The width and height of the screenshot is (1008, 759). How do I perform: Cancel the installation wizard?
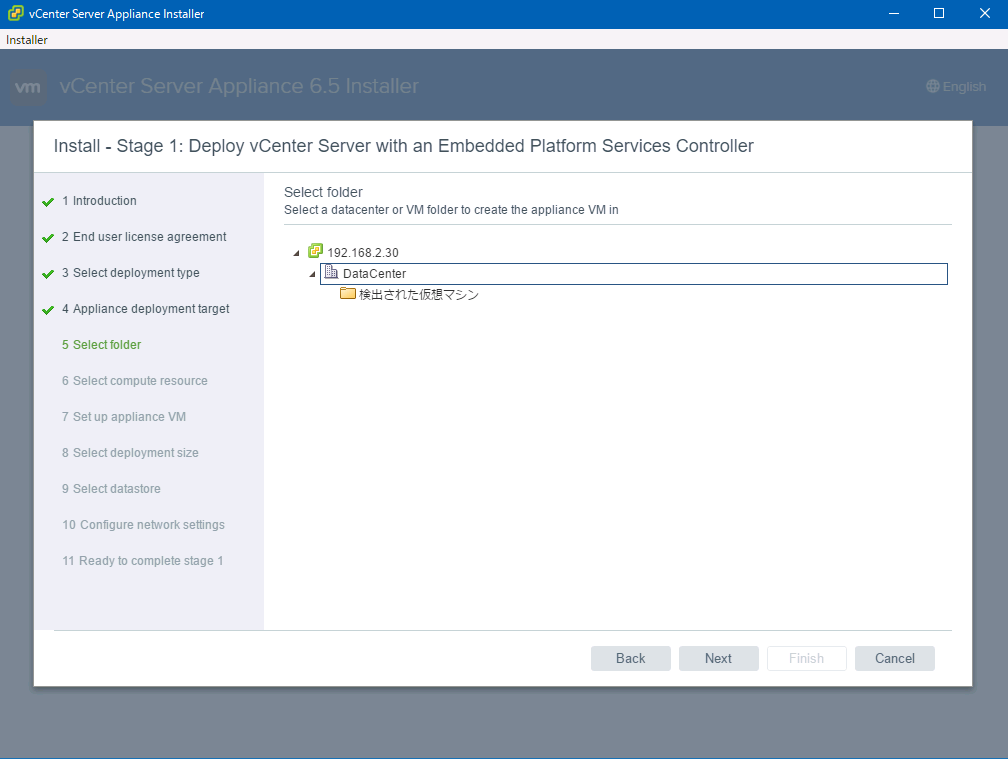pyautogui.click(x=895, y=658)
